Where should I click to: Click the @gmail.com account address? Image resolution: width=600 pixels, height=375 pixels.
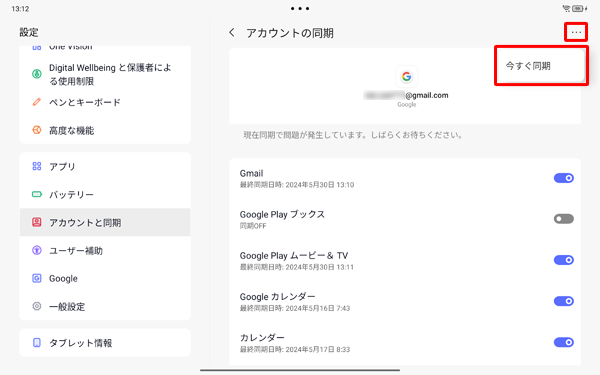[406, 95]
